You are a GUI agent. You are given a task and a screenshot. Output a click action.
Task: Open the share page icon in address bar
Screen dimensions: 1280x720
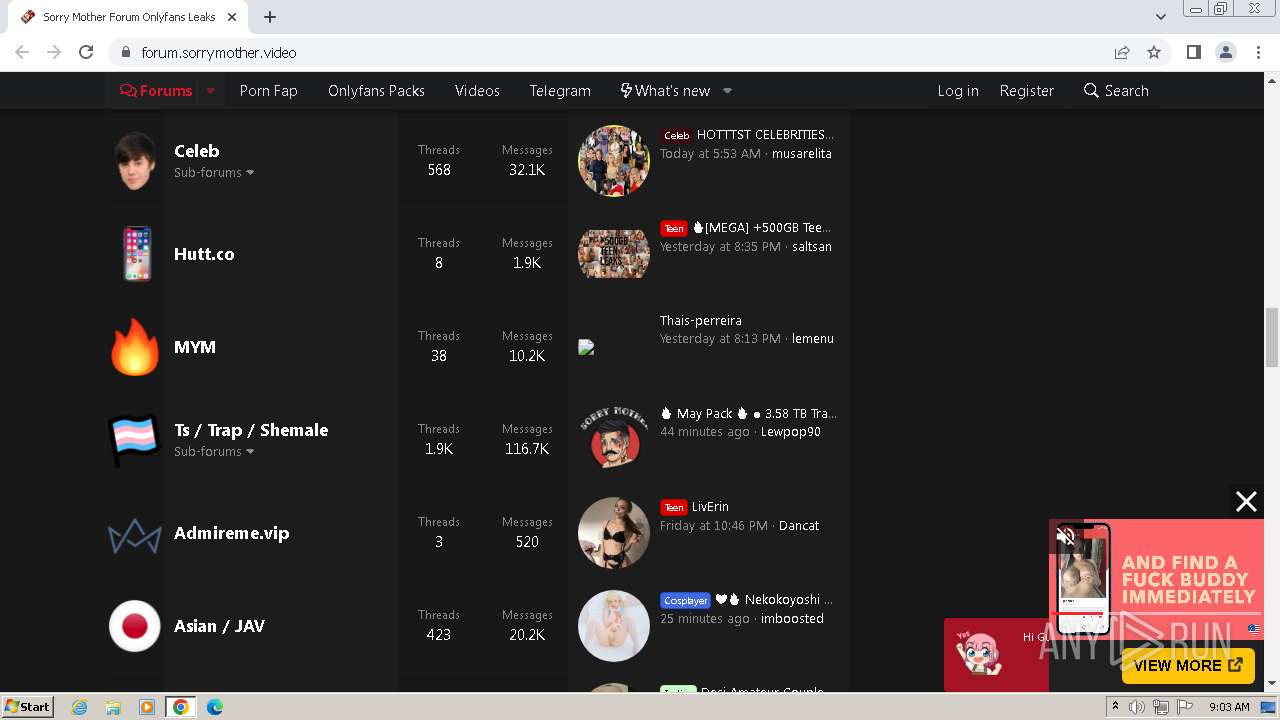[1122, 52]
